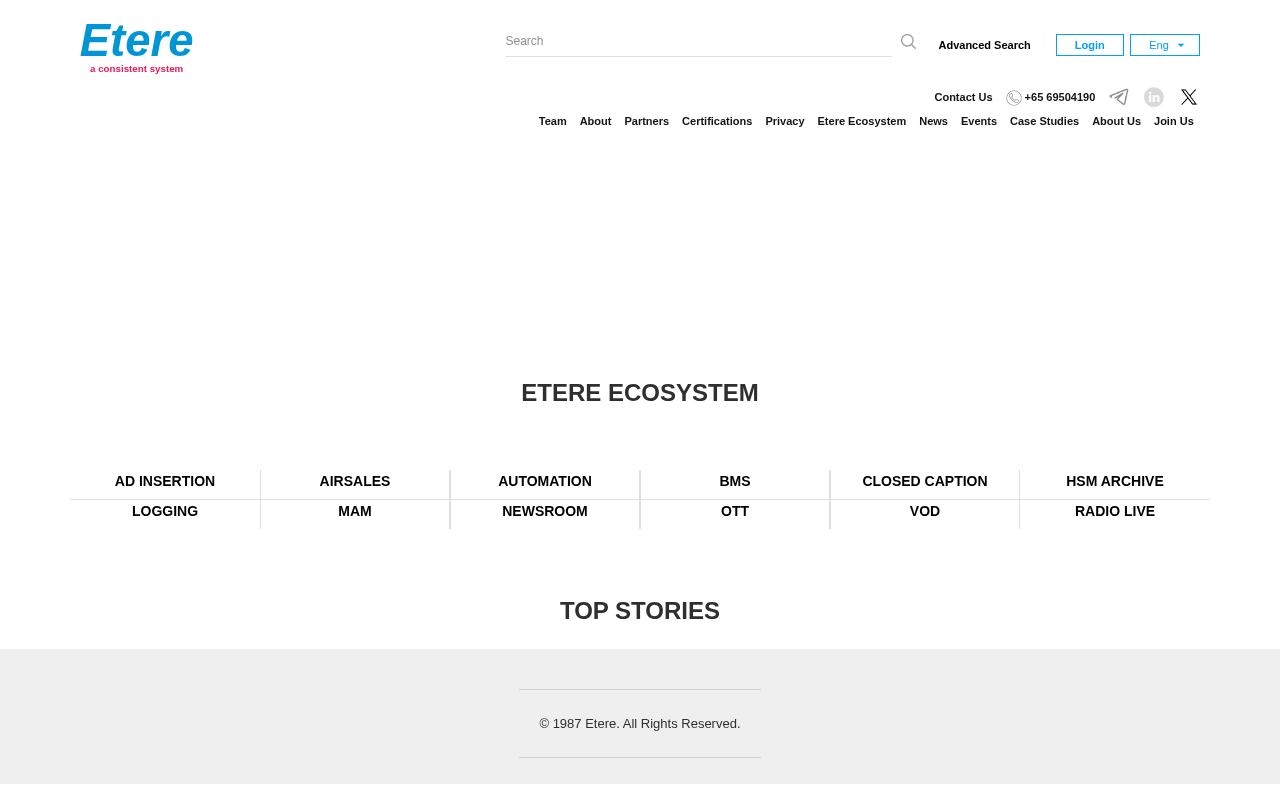Click the phone icon beside the number
Viewport: 1280px width, 800px height.
click(x=1014, y=98)
